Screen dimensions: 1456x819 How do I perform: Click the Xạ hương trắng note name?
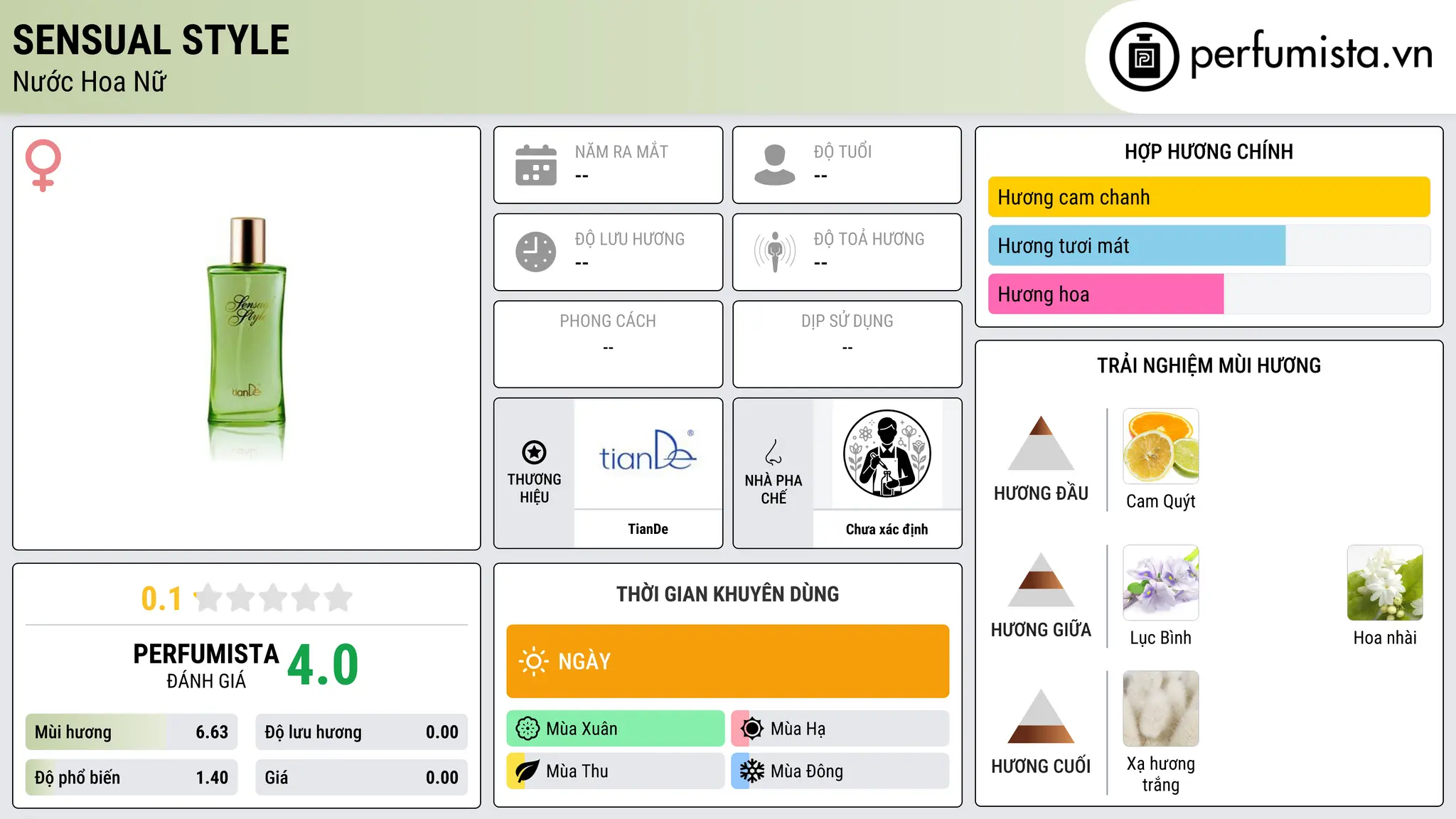[x=1160, y=774]
